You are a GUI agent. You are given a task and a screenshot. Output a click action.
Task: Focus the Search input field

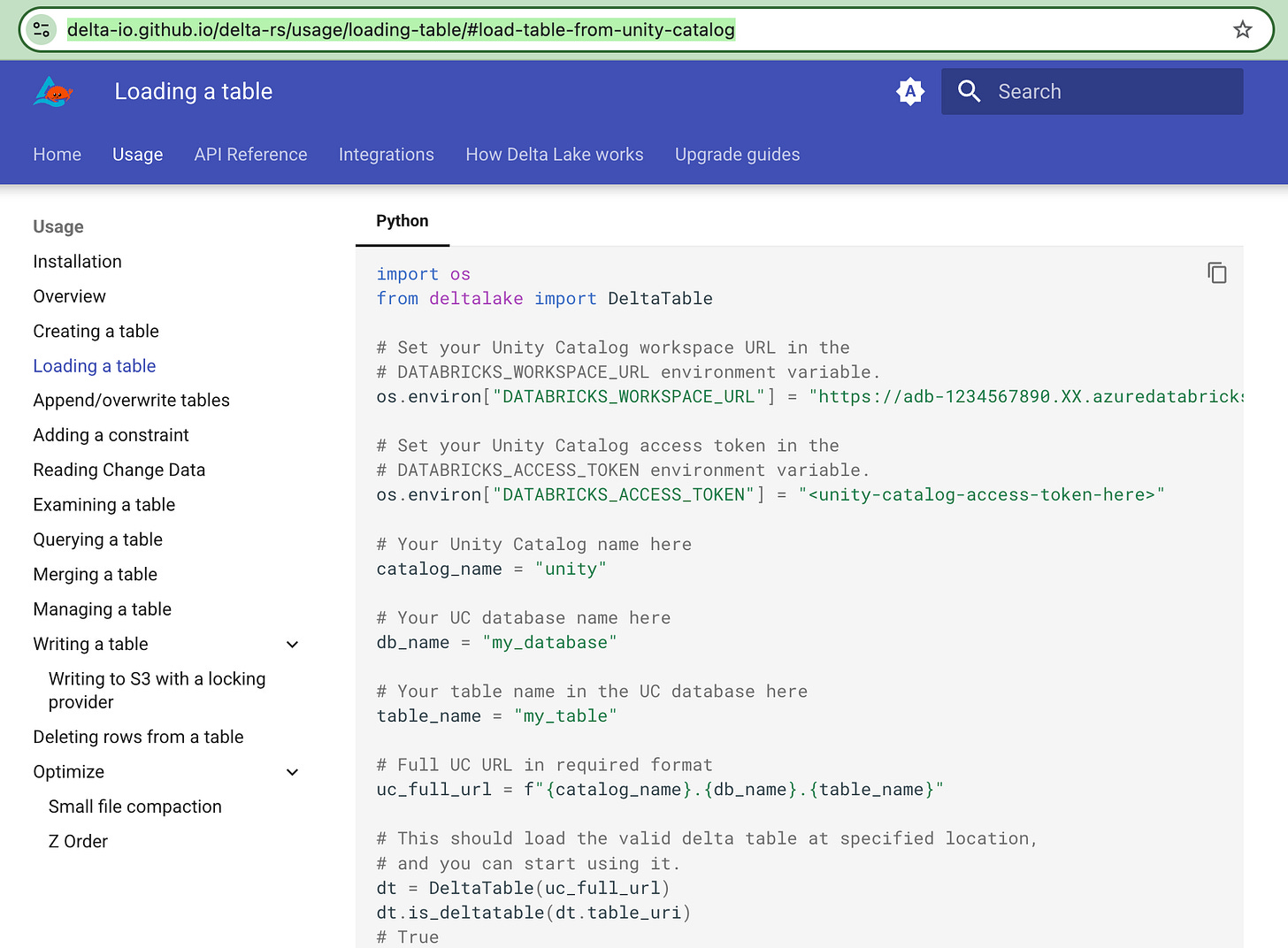click(1092, 91)
